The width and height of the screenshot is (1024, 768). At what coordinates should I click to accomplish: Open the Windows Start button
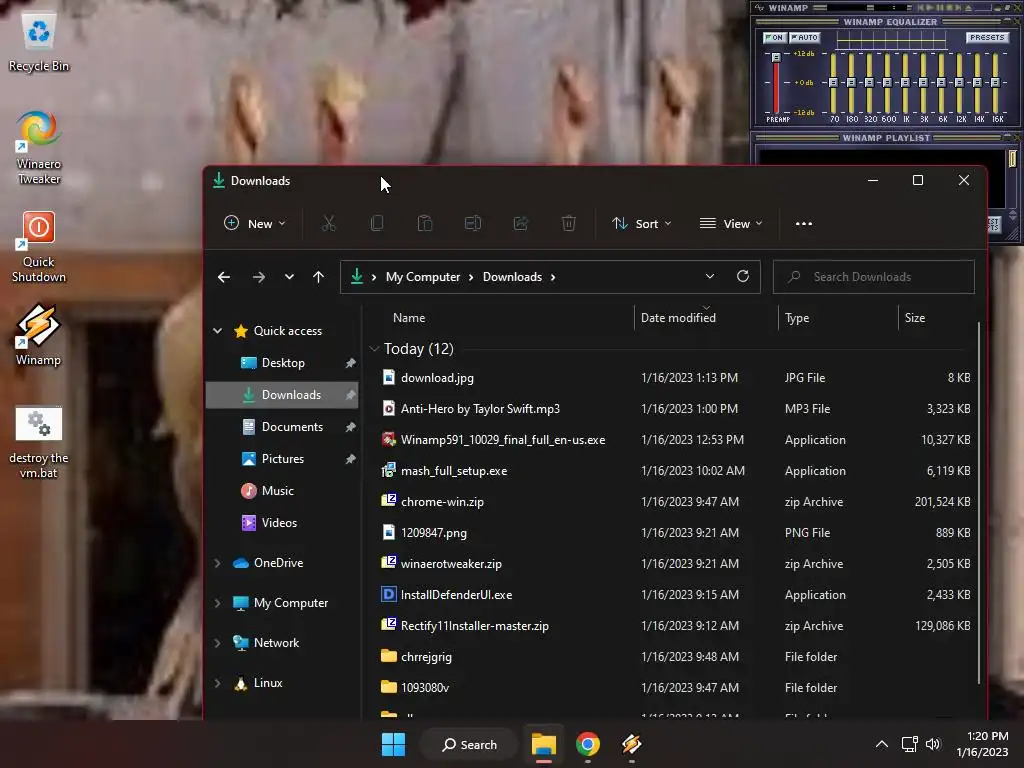[393, 744]
